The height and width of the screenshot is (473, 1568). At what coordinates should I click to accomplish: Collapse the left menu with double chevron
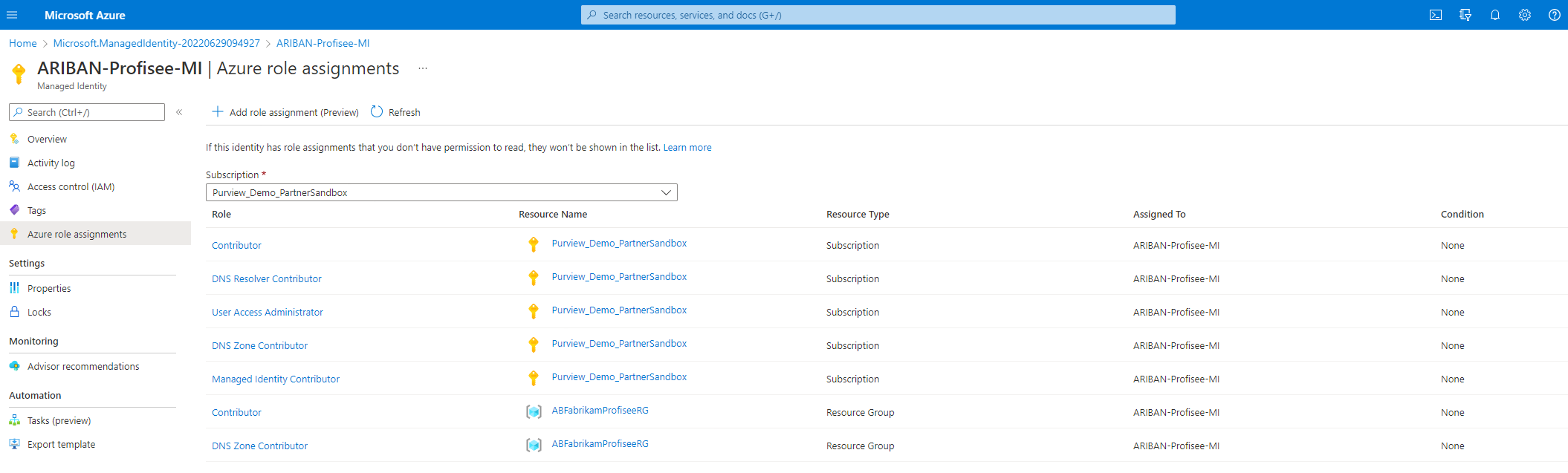179,112
